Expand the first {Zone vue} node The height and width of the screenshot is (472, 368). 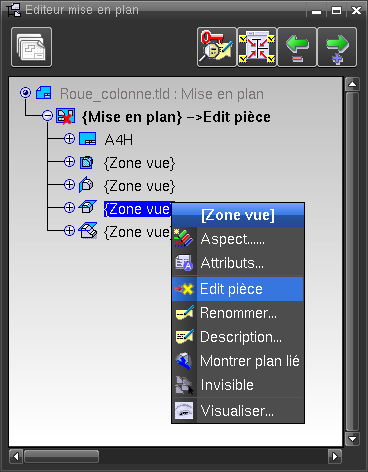click(x=69, y=162)
